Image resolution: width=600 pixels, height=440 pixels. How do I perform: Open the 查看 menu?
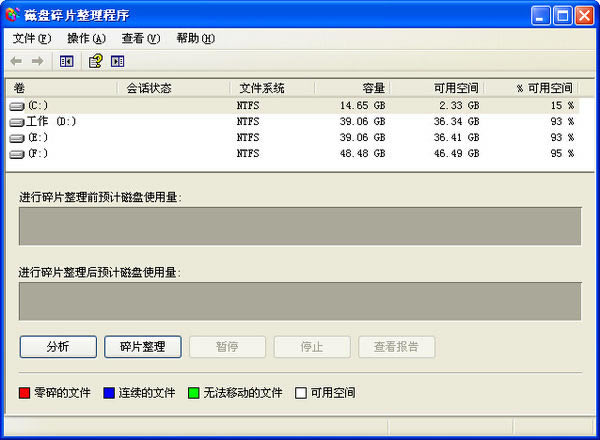click(140, 39)
